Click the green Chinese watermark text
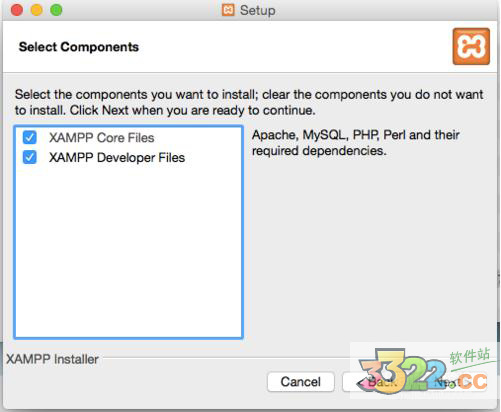 click(x=469, y=356)
